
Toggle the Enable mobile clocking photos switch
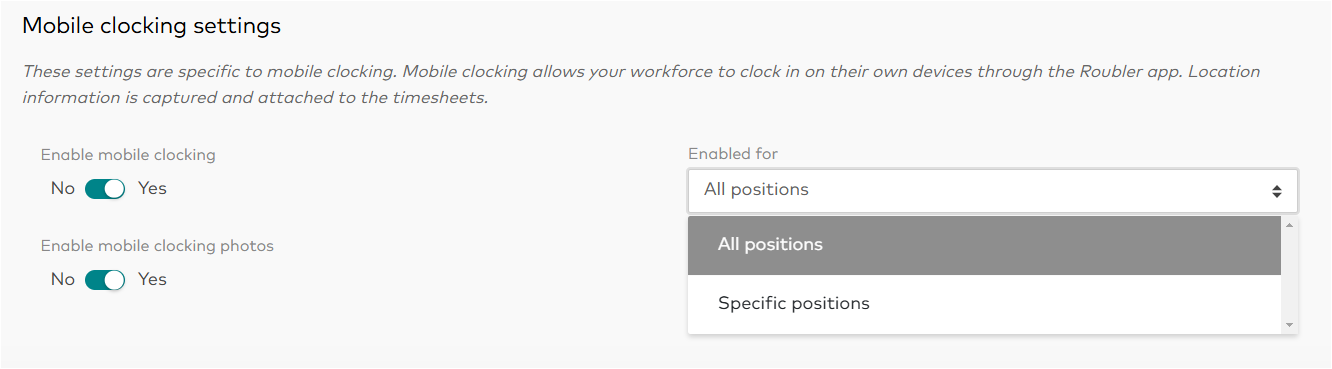(105, 280)
